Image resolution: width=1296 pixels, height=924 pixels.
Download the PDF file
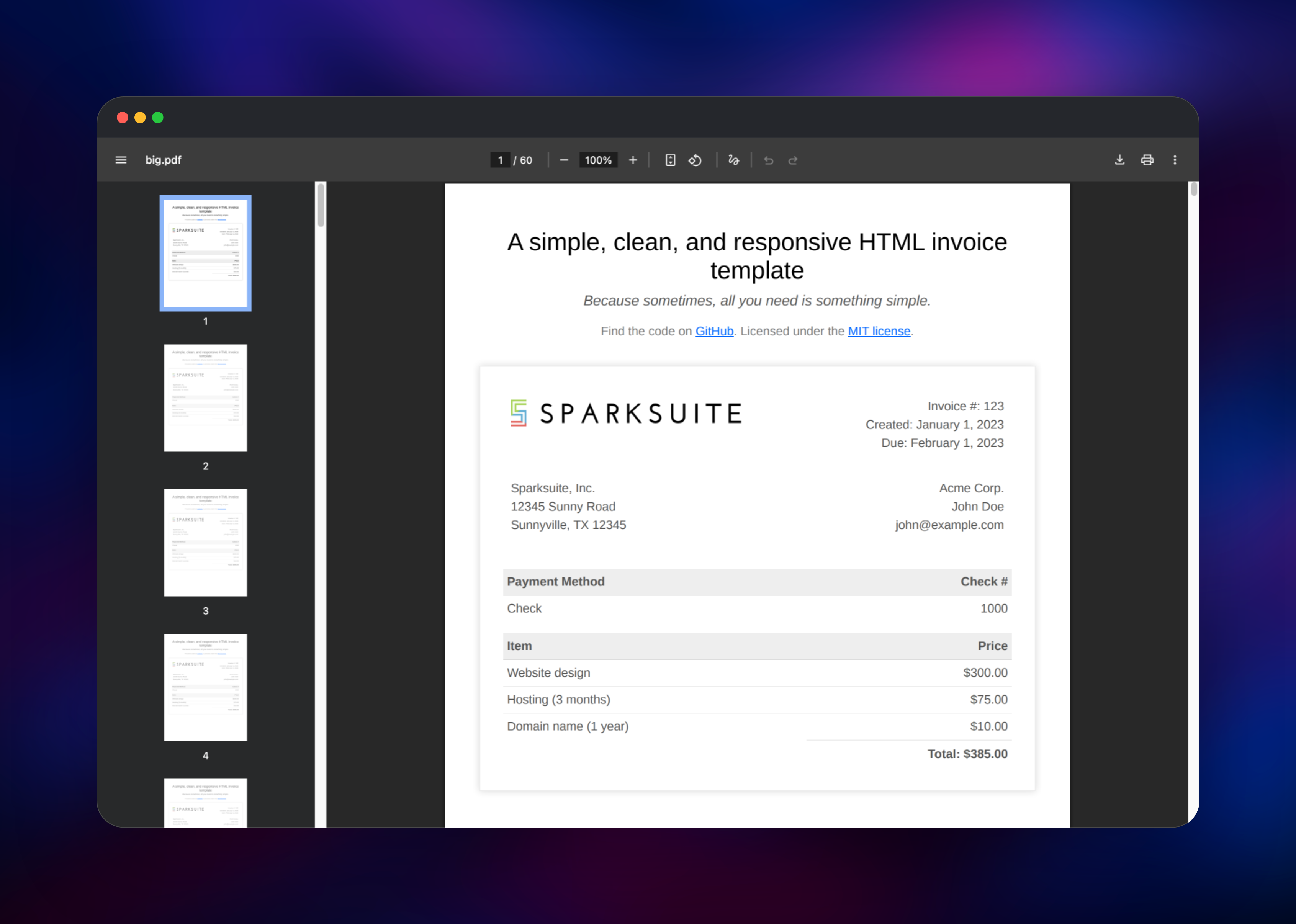(1119, 160)
